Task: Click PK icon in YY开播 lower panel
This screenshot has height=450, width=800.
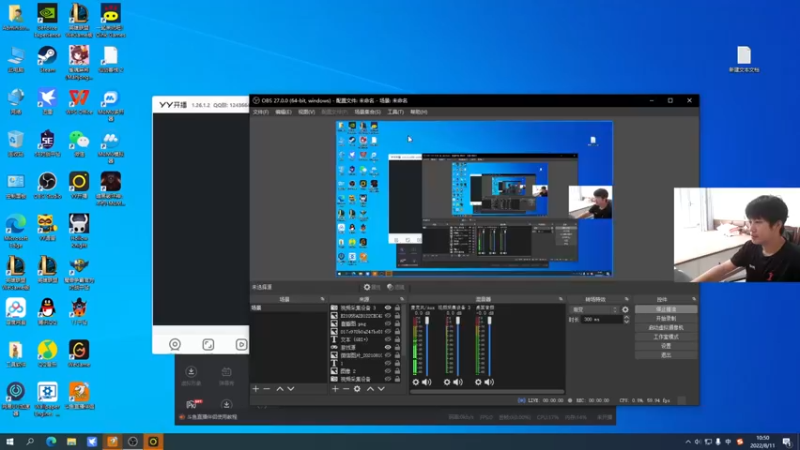Action: point(193,404)
